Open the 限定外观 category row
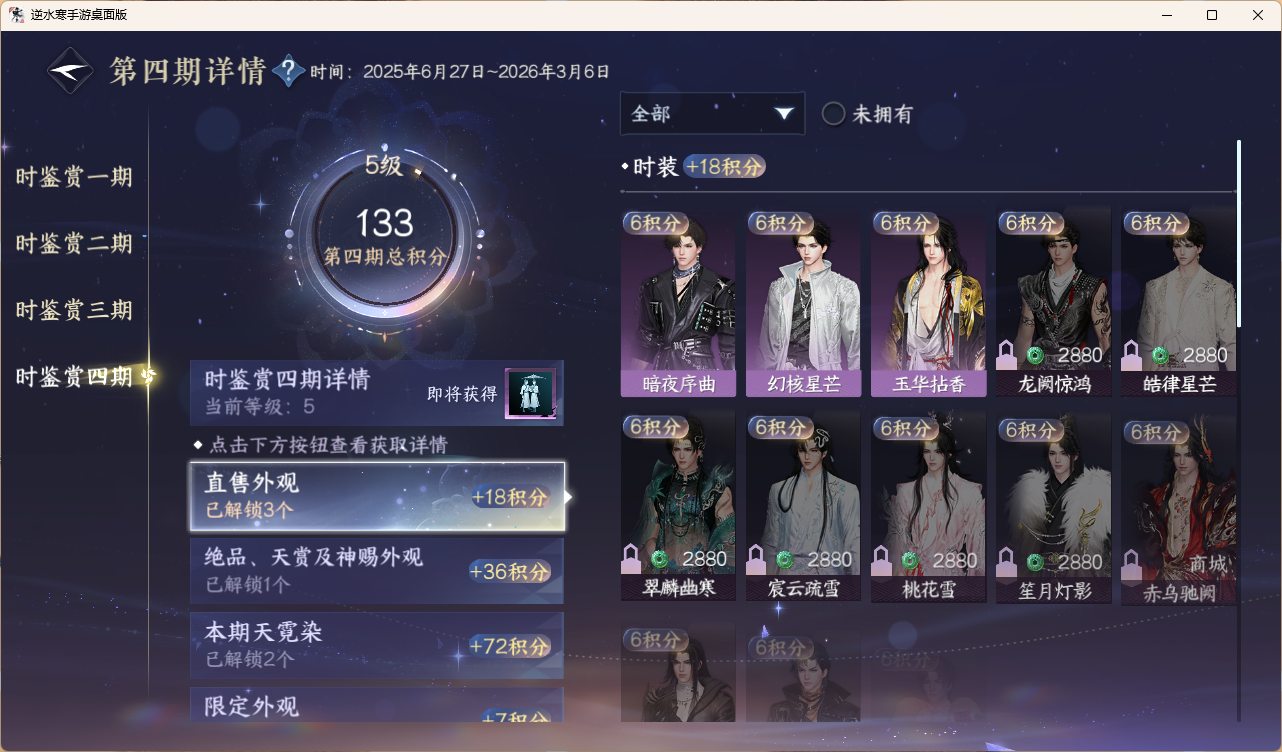1282x752 pixels. (377, 704)
